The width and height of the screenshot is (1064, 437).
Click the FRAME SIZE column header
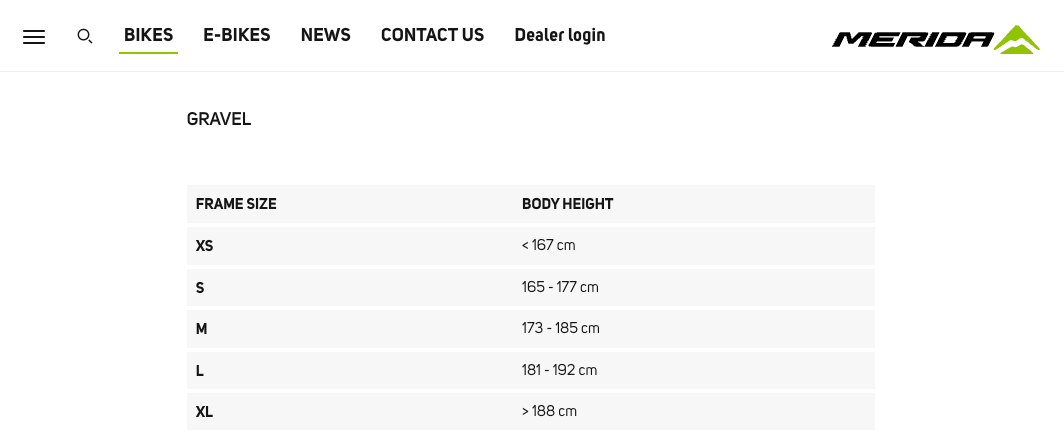[x=236, y=204]
